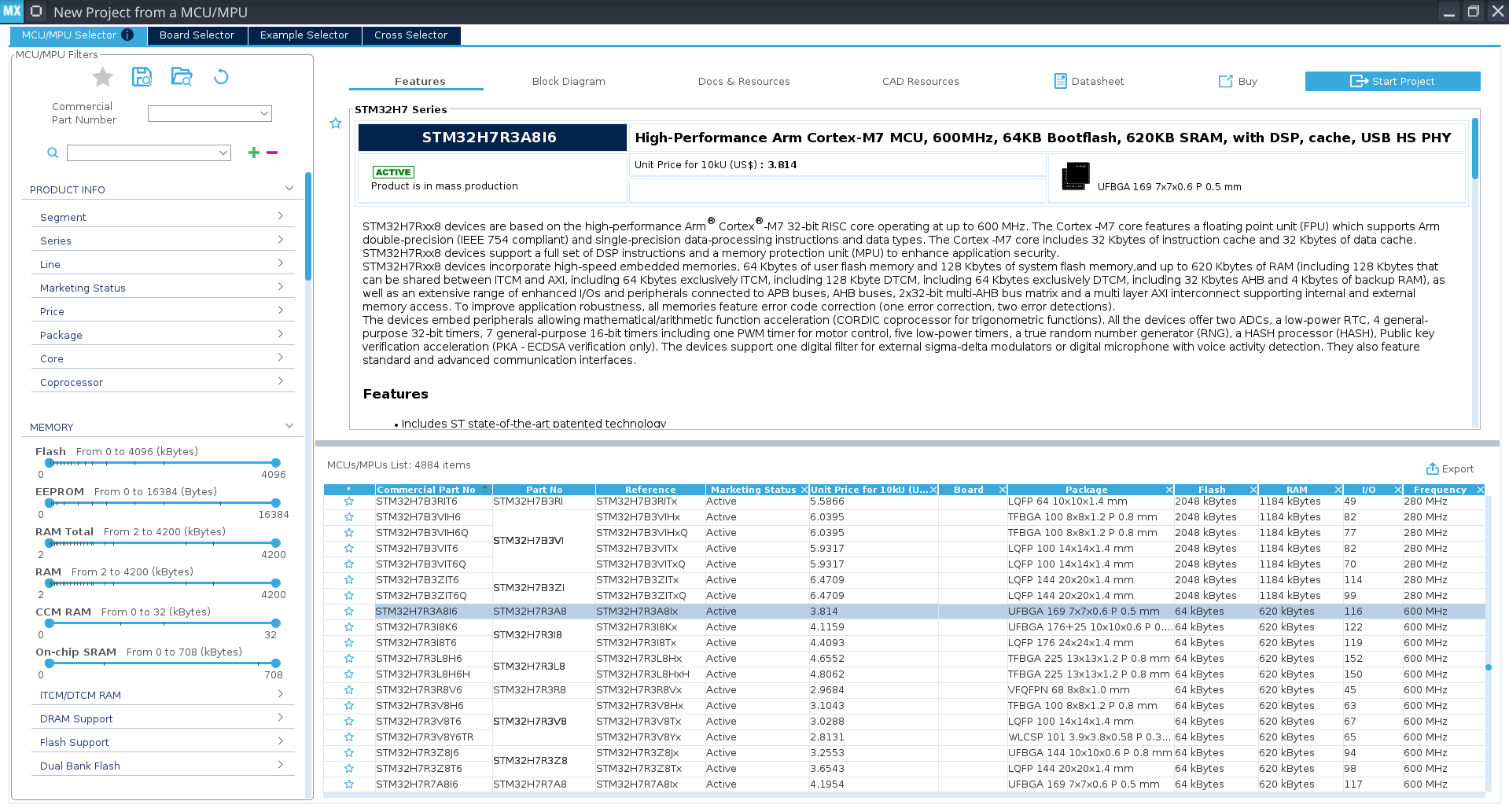Click the EEPROM maximum slider handle
This screenshot has width=1509, height=812.
tap(275, 503)
